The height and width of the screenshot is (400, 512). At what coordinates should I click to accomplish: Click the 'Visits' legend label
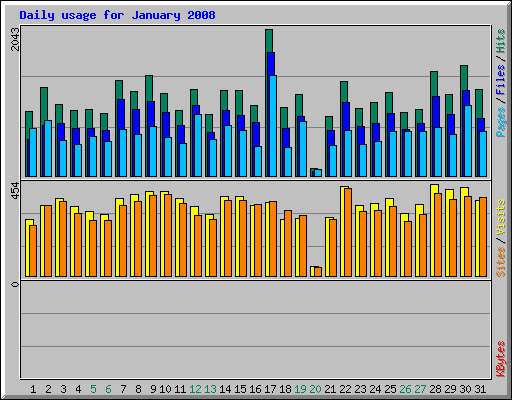pyautogui.click(x=501, y=217)
